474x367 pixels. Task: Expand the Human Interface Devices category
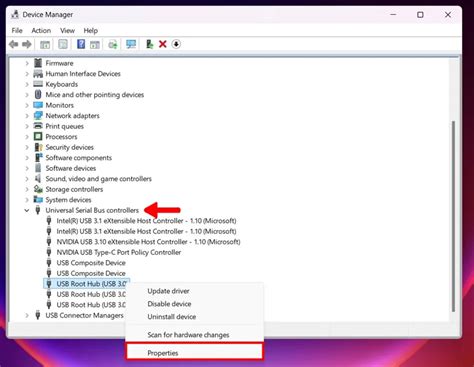click(27, 74)
